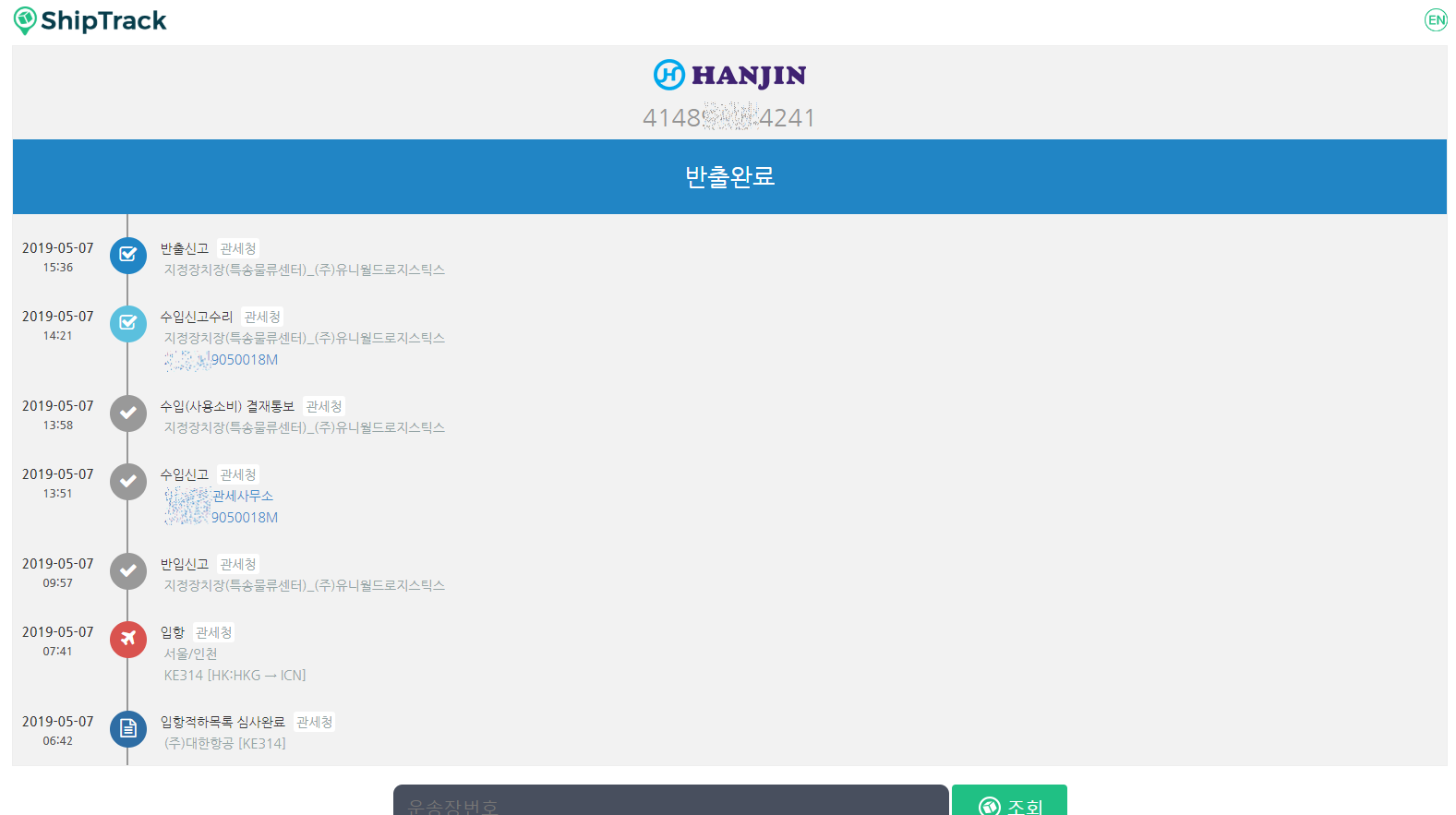Viewport: 1456px width, 815px height.
Task: Select the 수입신고수리 event title
Action: [197, 317]
